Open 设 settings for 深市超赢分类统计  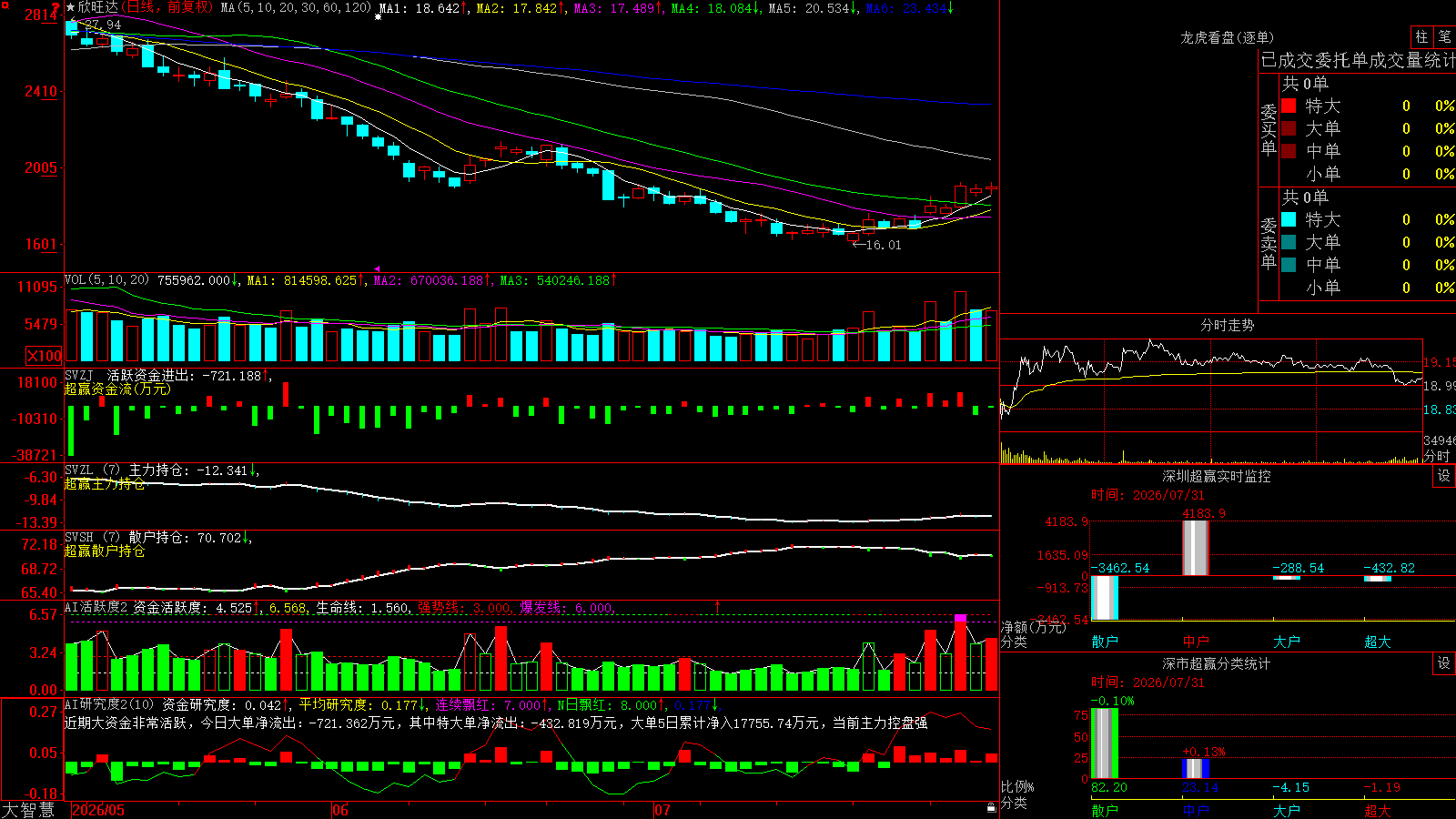1444,663
